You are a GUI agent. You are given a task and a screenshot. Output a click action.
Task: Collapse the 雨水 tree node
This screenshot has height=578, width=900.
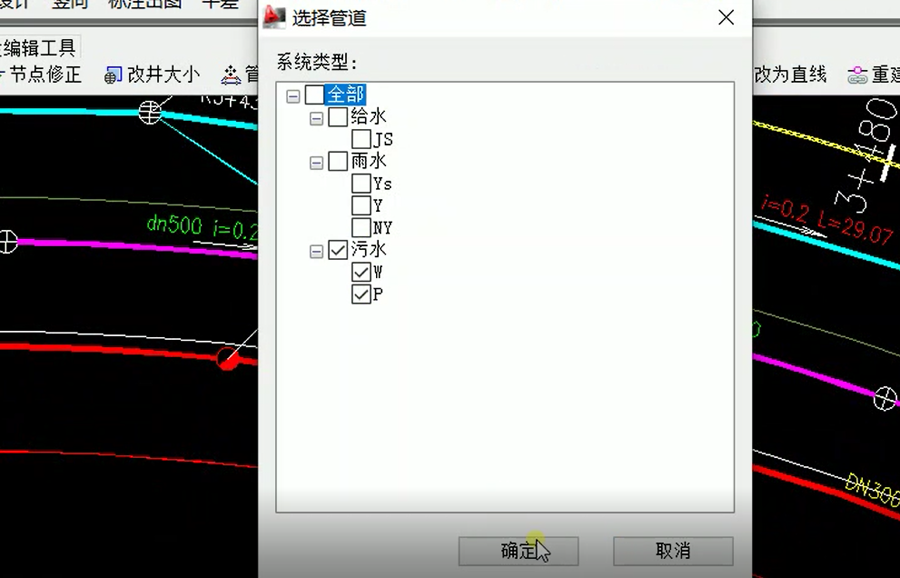point(316,163)
